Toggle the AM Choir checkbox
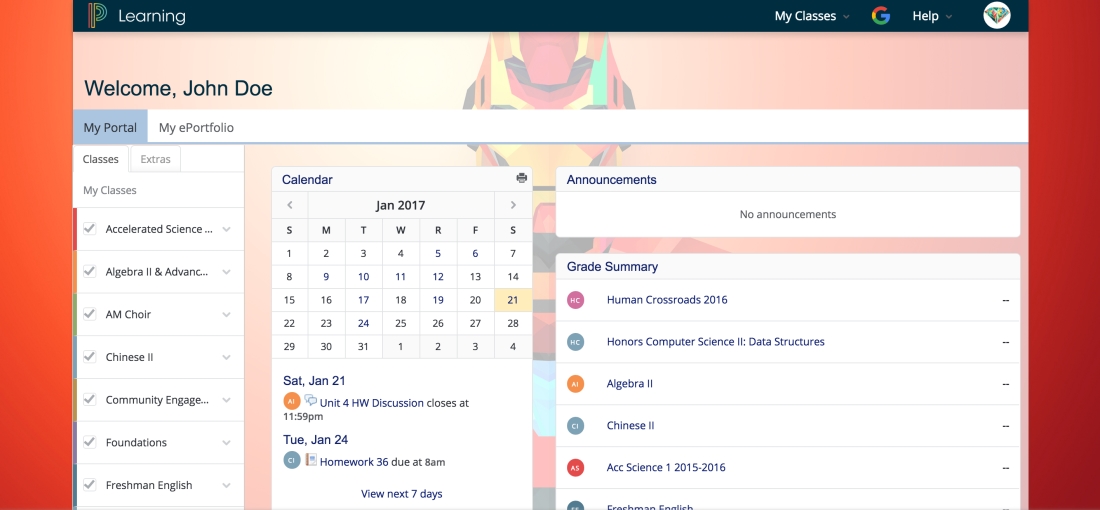 (x=90, y=314)
